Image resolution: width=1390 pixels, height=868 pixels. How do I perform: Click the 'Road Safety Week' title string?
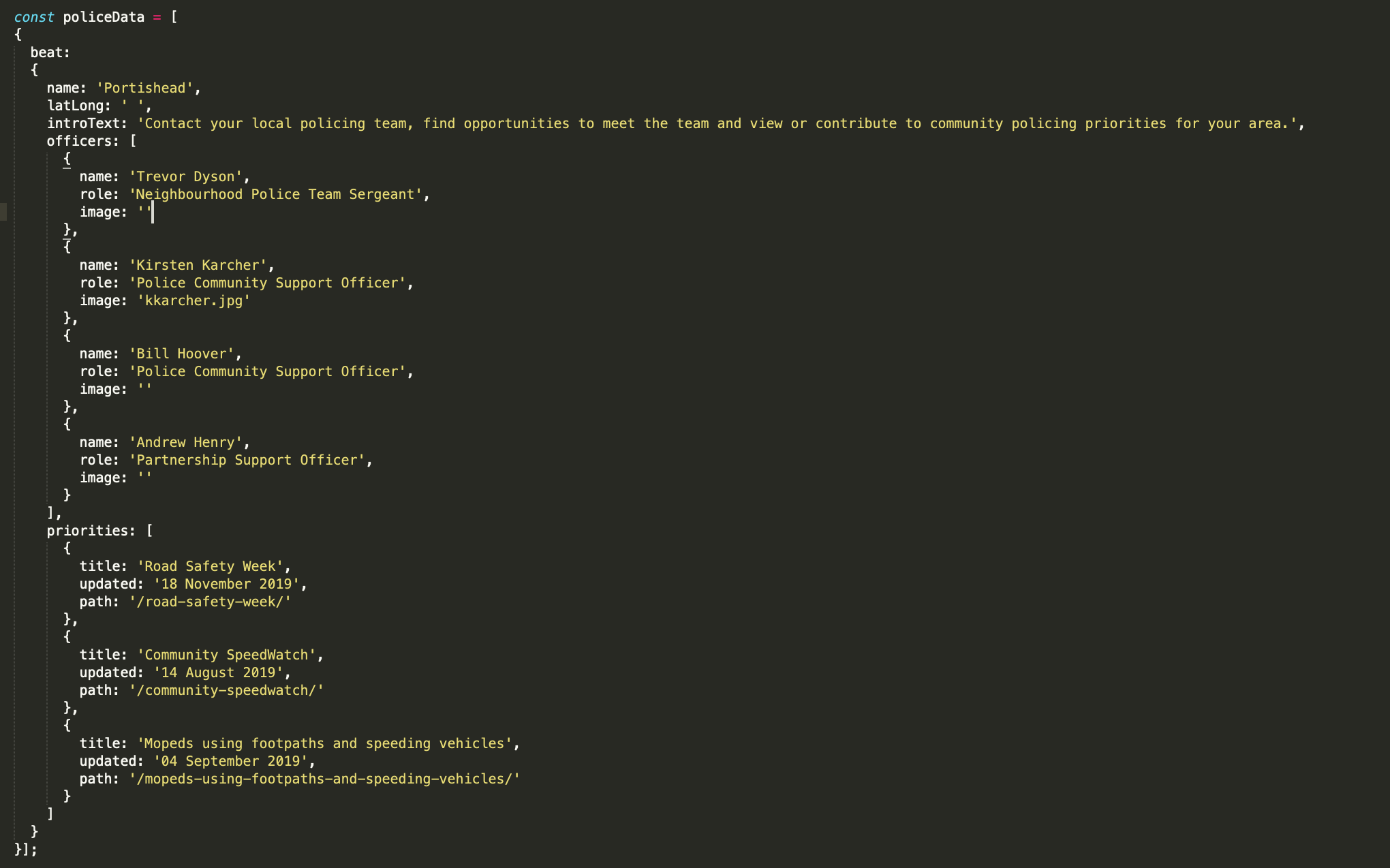point(210,566)
